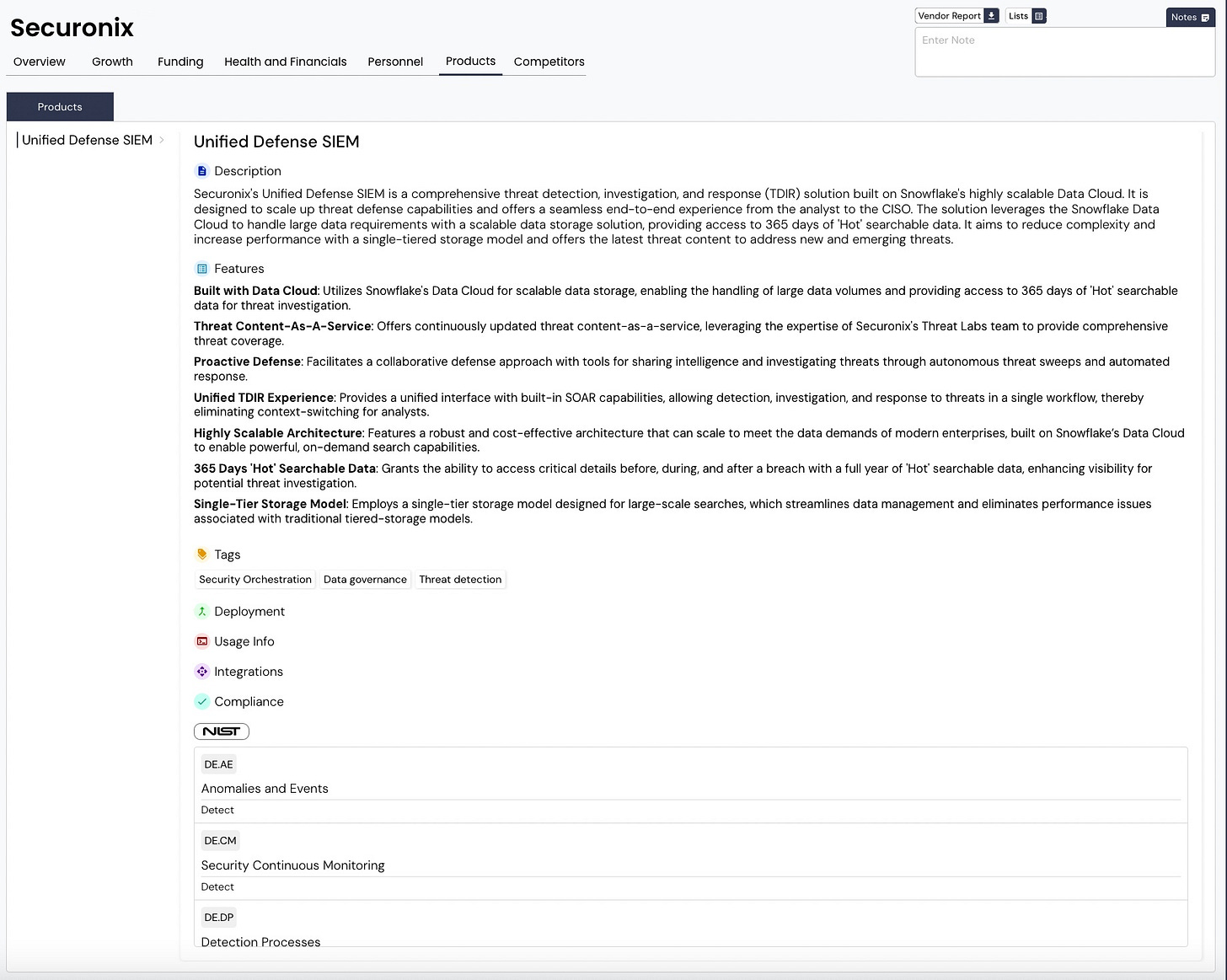The image size is (1227, 980).
Task: Click the Vendor Report download icon
Action: pos(992,16)
